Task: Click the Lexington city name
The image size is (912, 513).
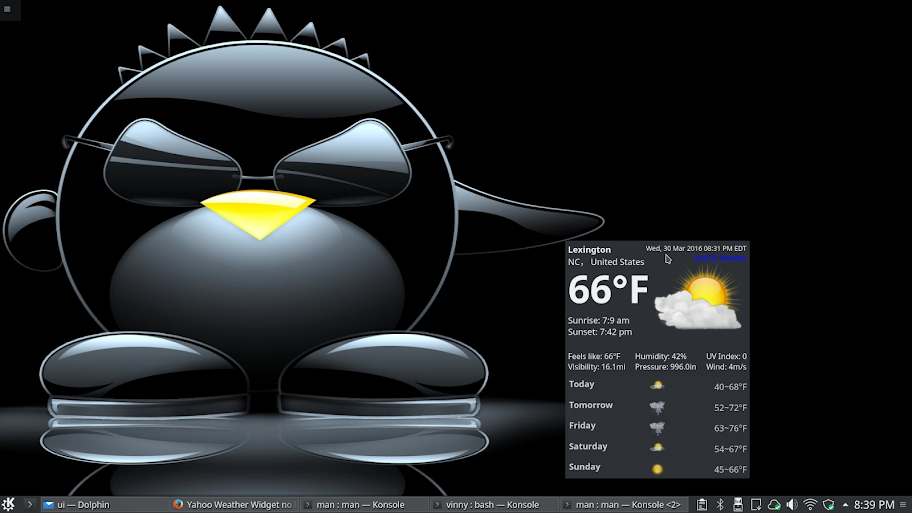Action: [x=589, y=250]
